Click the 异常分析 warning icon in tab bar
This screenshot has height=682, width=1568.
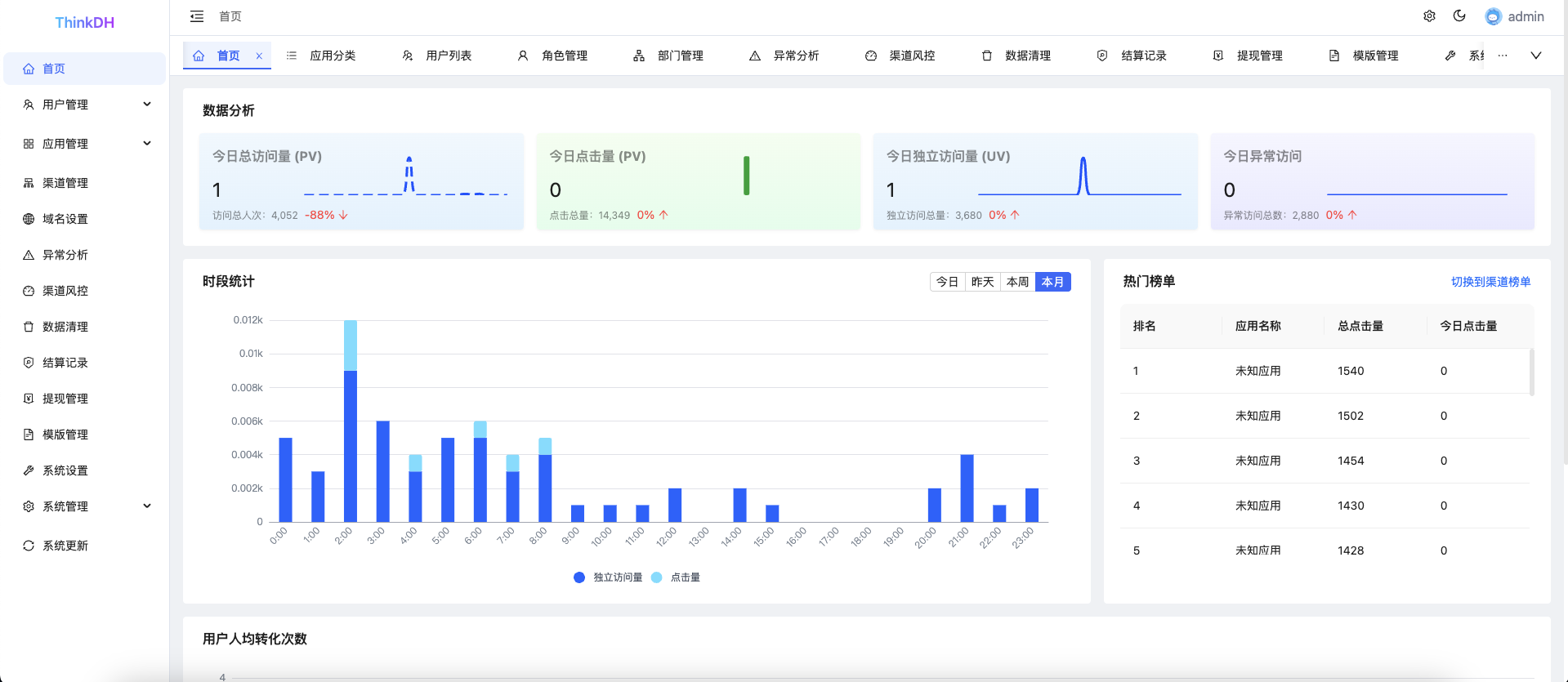point(755,56)
